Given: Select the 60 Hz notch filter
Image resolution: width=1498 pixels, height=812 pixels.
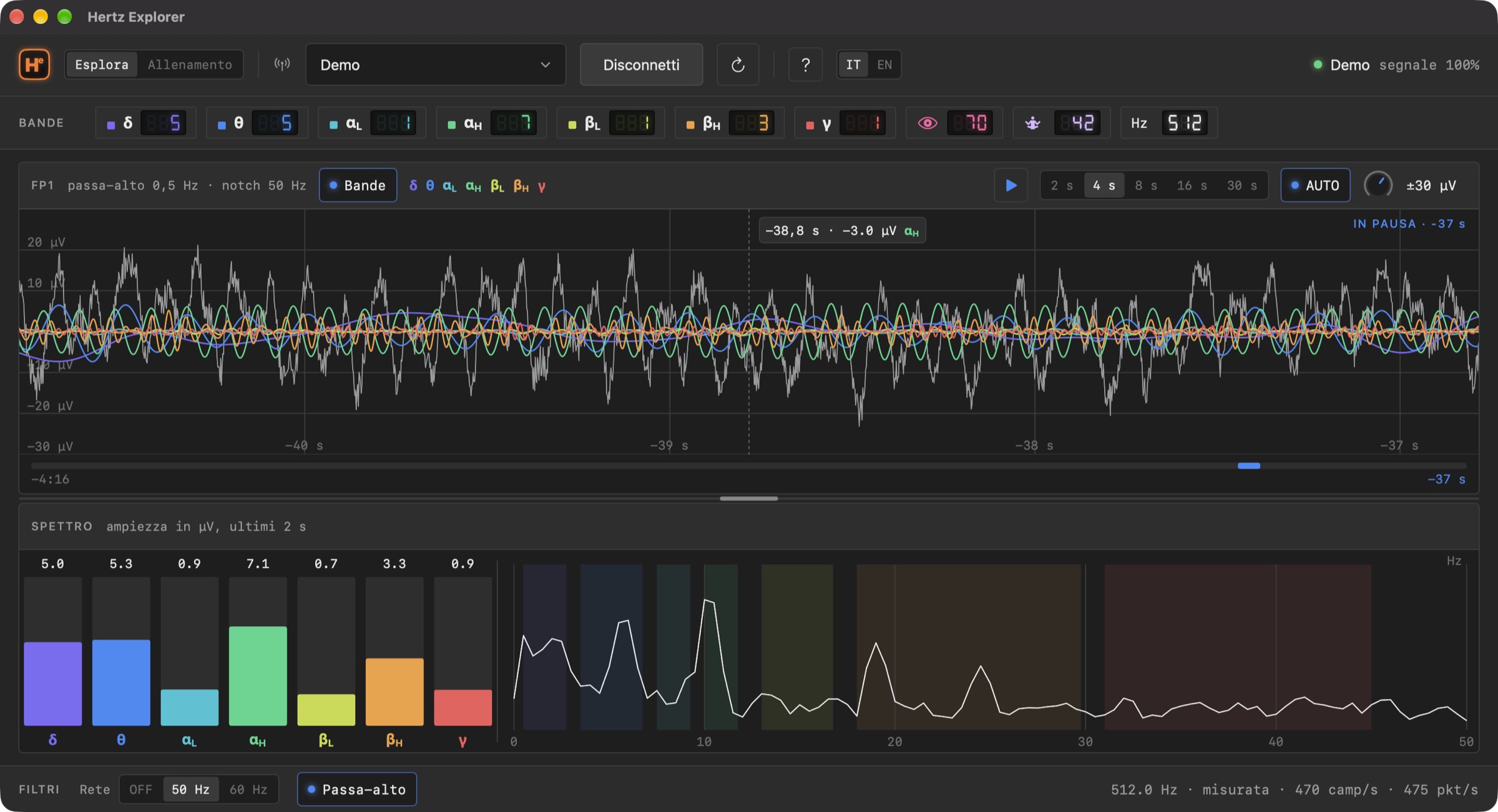Looking at the screenshot, I should 248,790.
